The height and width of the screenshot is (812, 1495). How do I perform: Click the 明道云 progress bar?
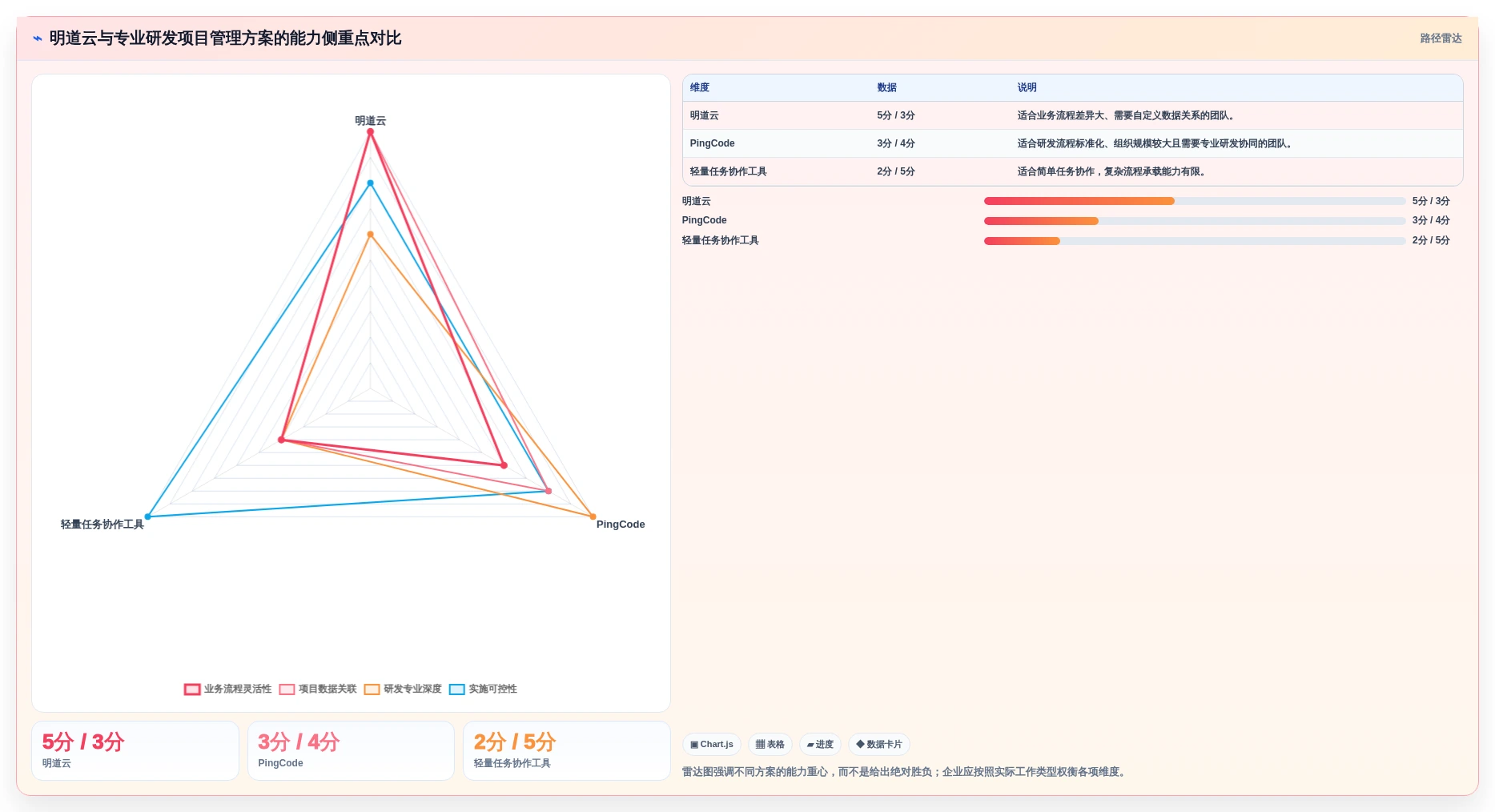[x=1195, y=201]
